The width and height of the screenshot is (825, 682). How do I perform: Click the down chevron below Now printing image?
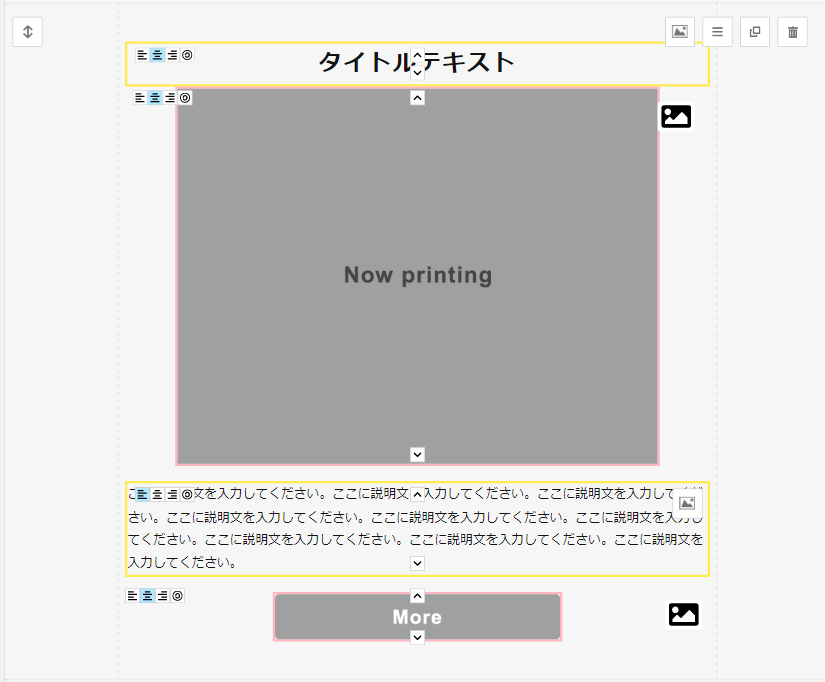418,455
